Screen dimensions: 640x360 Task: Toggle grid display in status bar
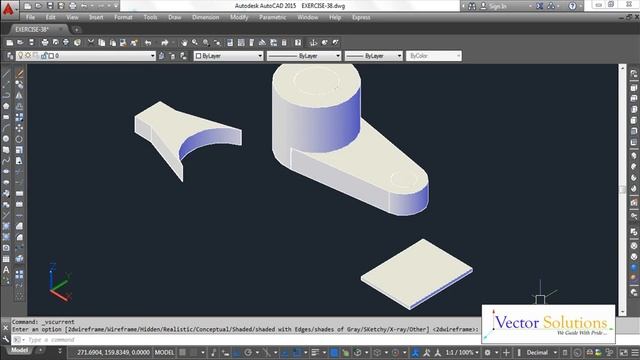pos(182,352)
